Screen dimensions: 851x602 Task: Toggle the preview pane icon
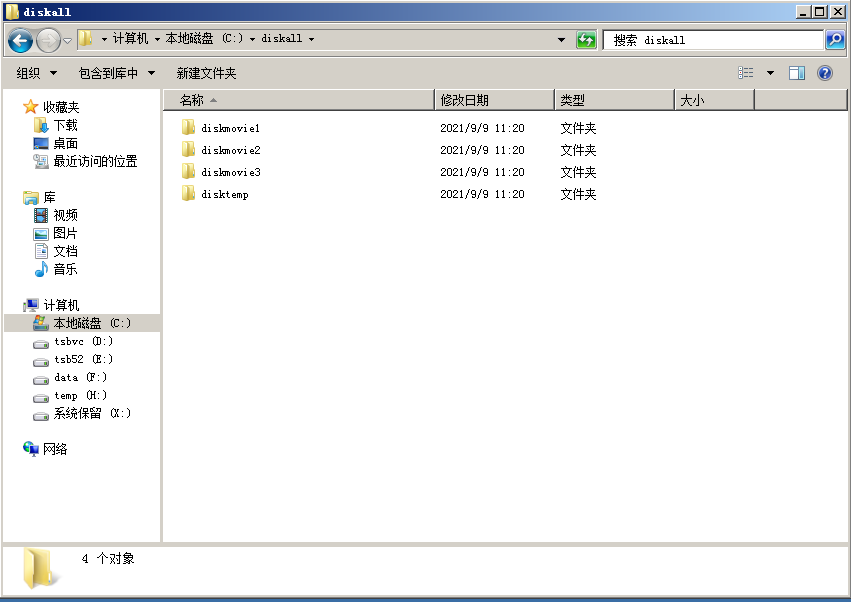(797, 73)
